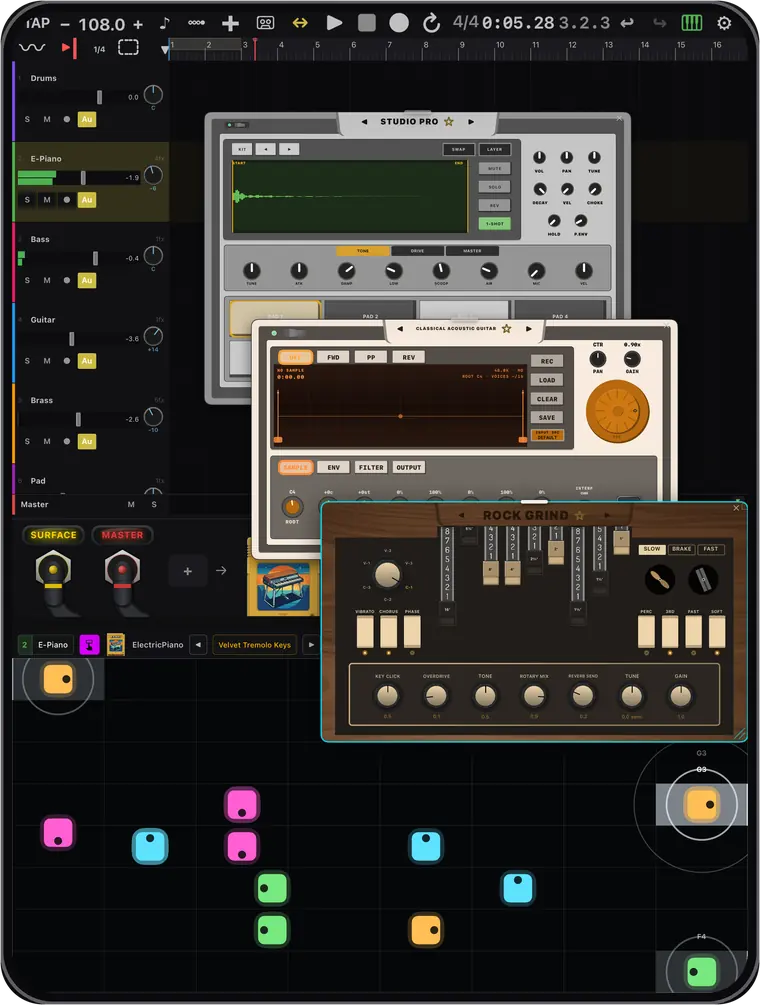Go to next Studio Pro preset
760x1005 pixels.
pyautogui.click(x=471, y=122)
